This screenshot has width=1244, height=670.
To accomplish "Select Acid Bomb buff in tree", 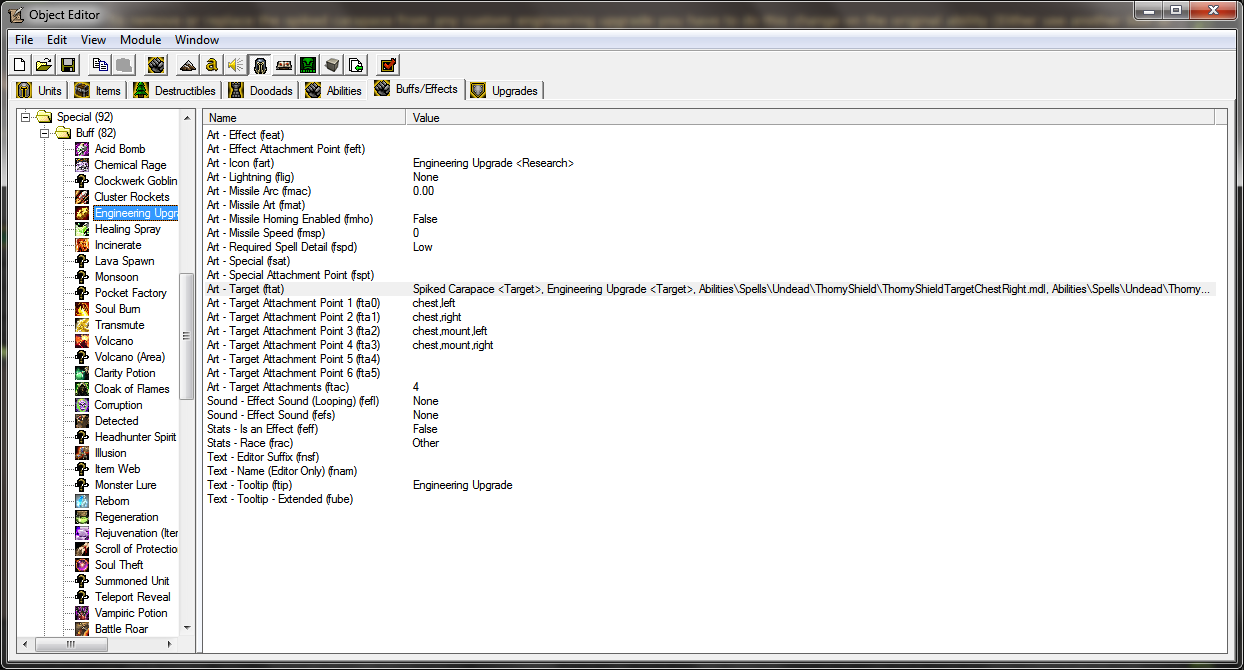I will (x=120, y=149).
